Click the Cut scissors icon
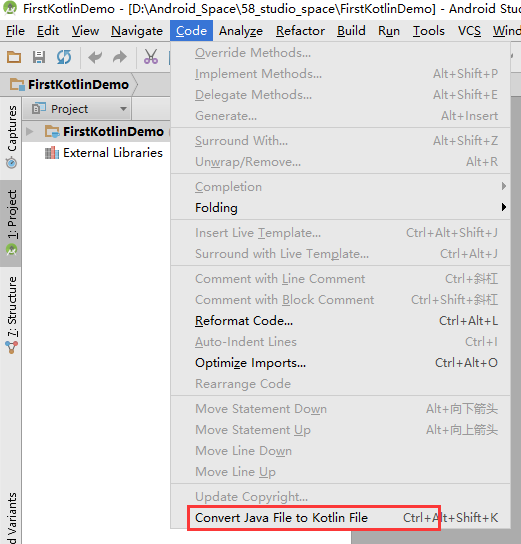 tap(151, 57)
